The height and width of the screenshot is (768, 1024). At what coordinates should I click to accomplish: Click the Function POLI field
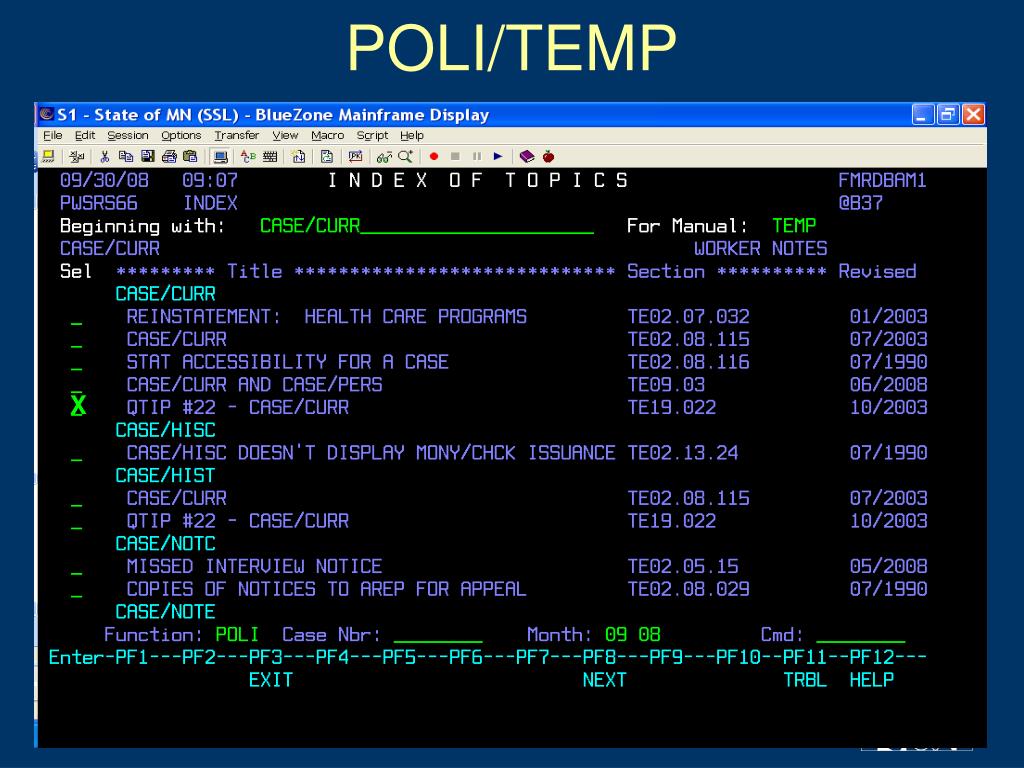(x=237, y=635)
